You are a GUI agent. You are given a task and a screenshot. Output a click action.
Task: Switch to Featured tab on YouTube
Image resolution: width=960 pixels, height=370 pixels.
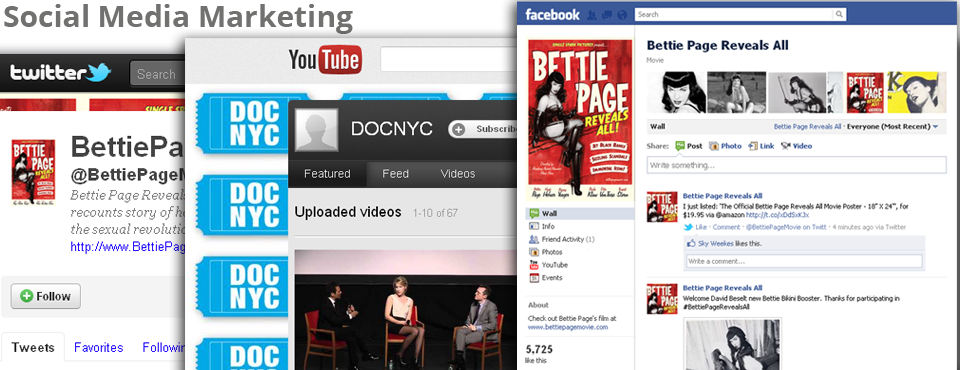[x=327, y=174]
